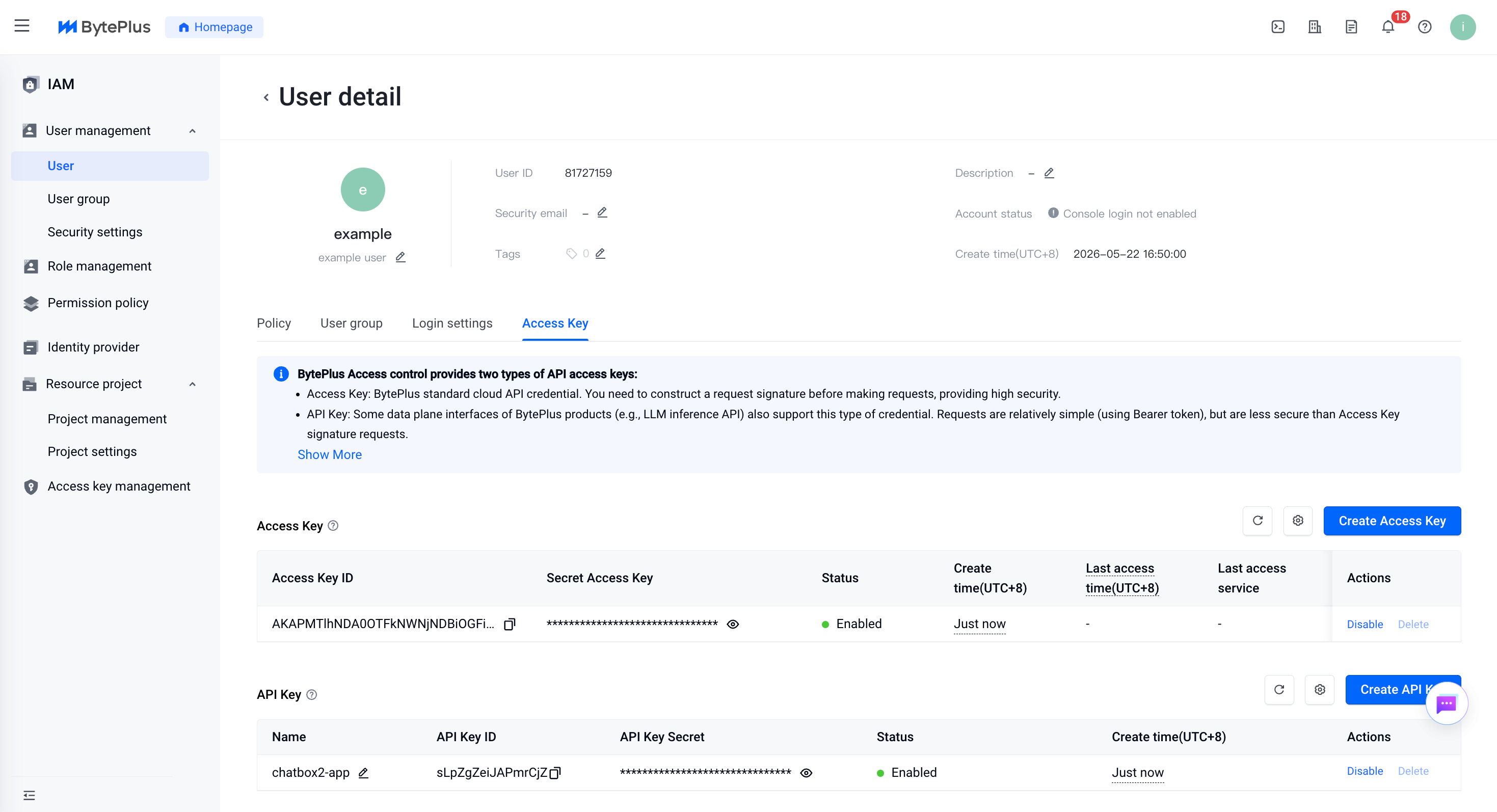Click the Create Access Key button
Screen dimensions: 1497x812
[x=1392, y=521]
